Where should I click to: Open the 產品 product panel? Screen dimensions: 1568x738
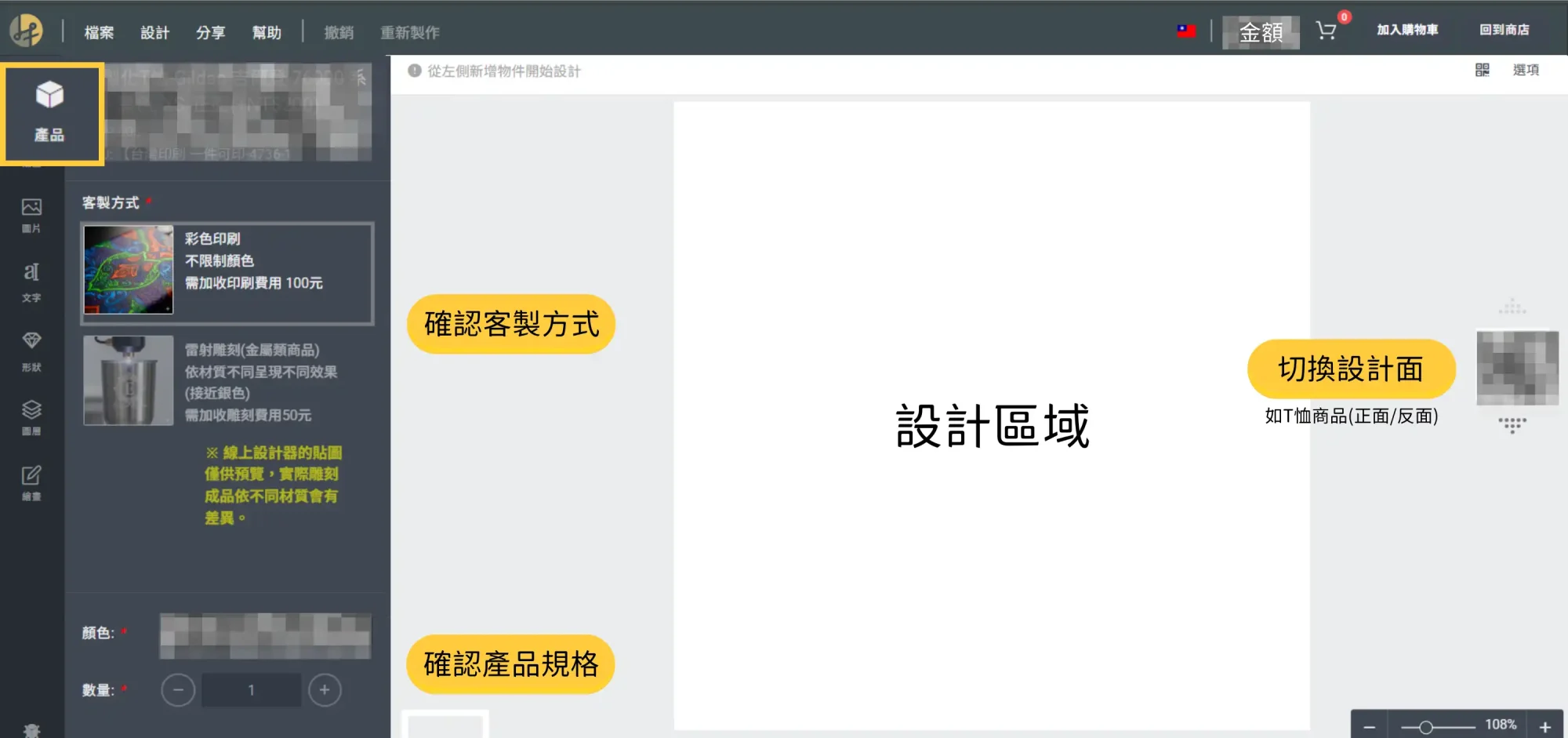[50, 112]
